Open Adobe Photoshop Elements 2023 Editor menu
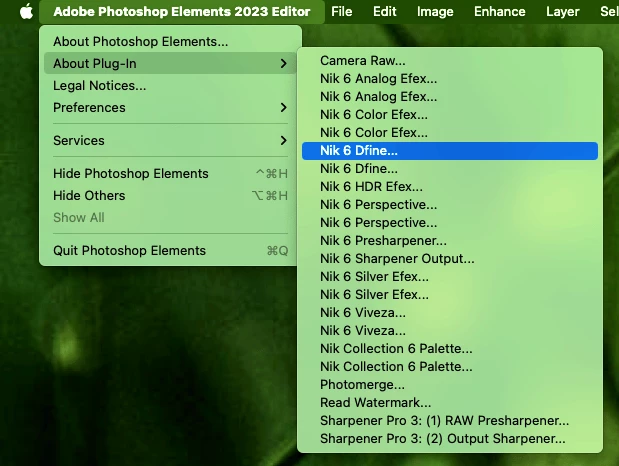The image size is (619, 466). [x=182, y=11]
